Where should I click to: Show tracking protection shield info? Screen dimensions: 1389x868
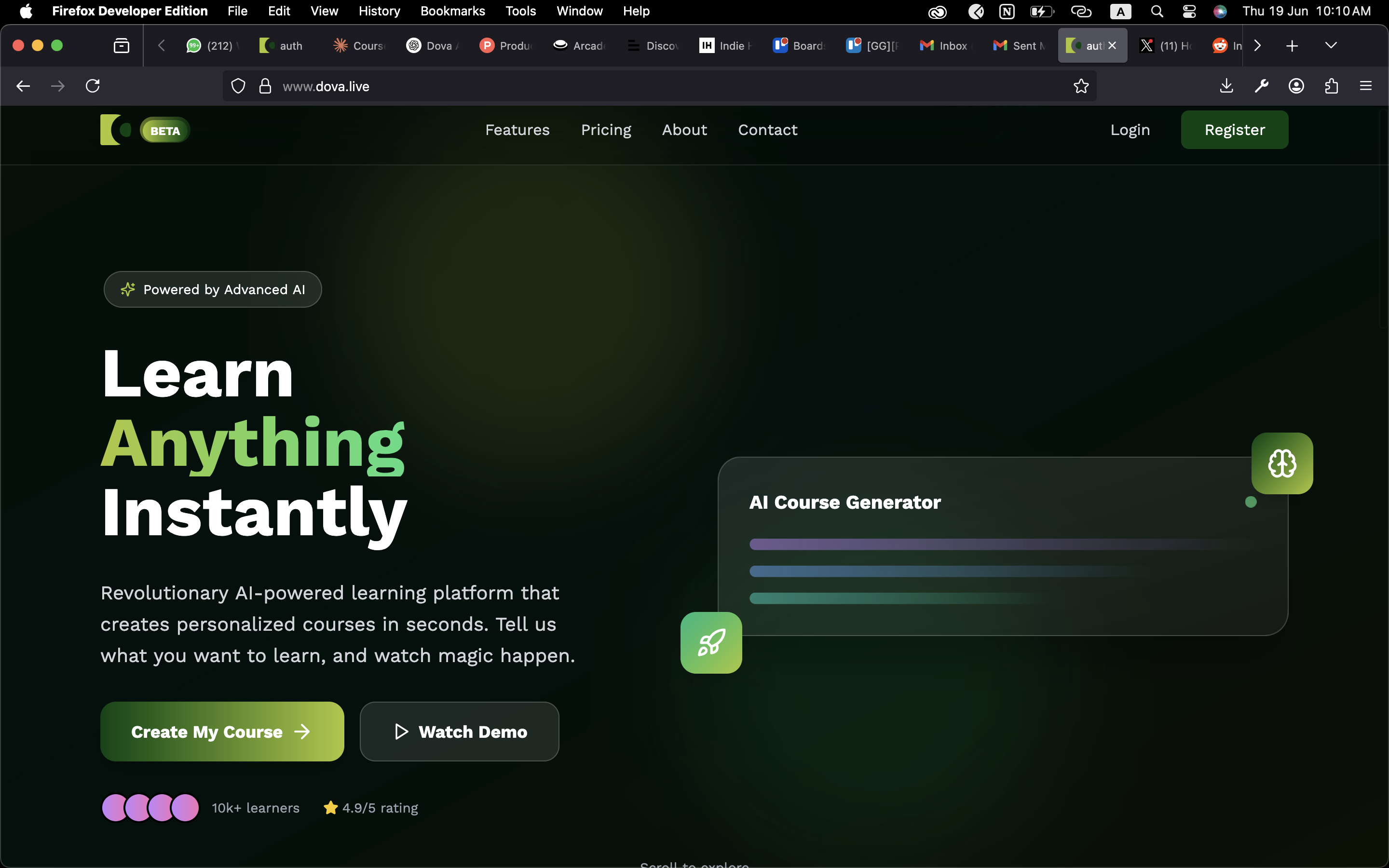click(x=238, y=86)
